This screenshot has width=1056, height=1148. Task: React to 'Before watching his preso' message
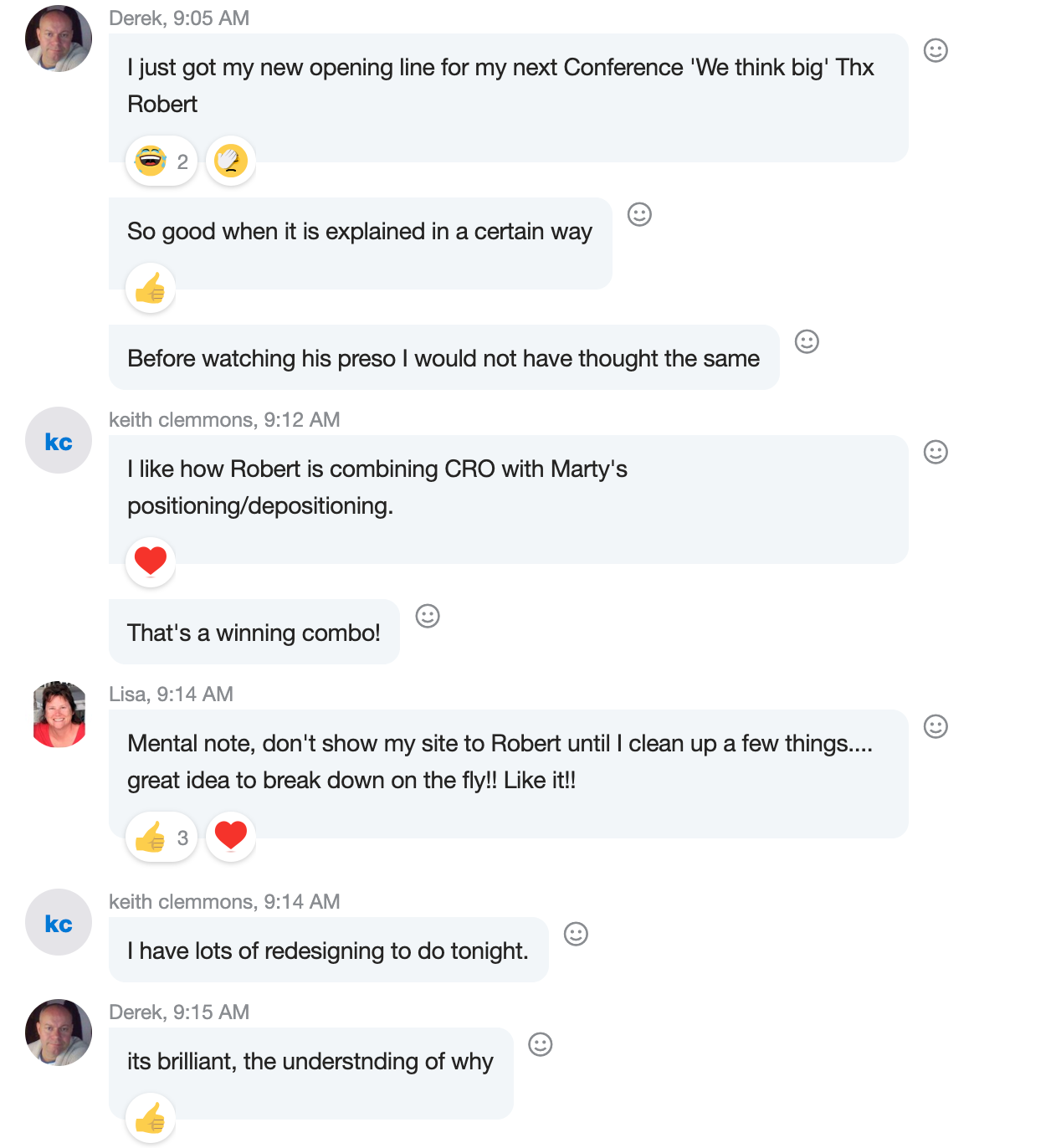[807, 342]
